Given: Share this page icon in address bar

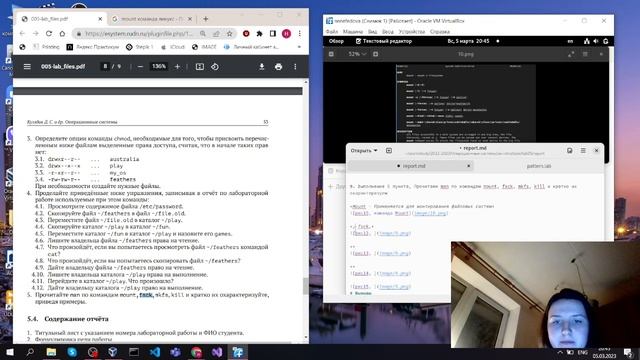Looking at the screenshot, I should [x=216, y=33].
